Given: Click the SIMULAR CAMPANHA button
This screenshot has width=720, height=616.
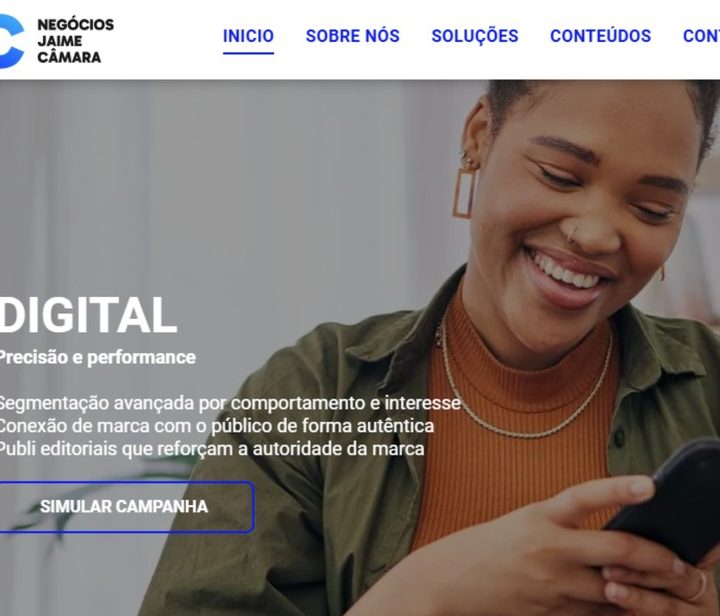Looking at the screenshot, I should 126,507.
